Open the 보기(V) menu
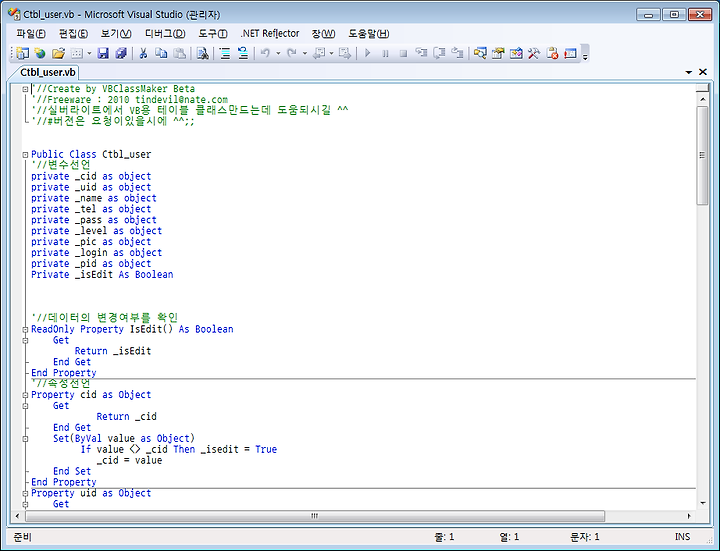 [116, 34]
